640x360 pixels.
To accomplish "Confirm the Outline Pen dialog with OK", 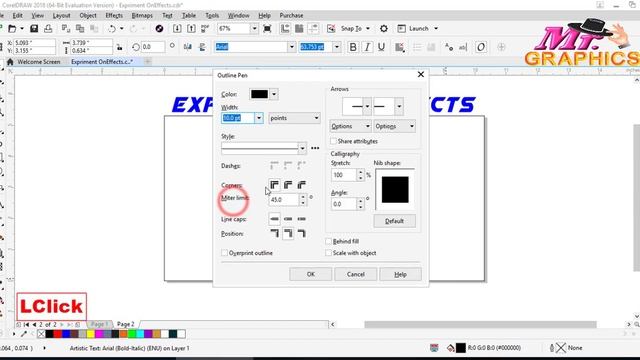I will (311, 274).
